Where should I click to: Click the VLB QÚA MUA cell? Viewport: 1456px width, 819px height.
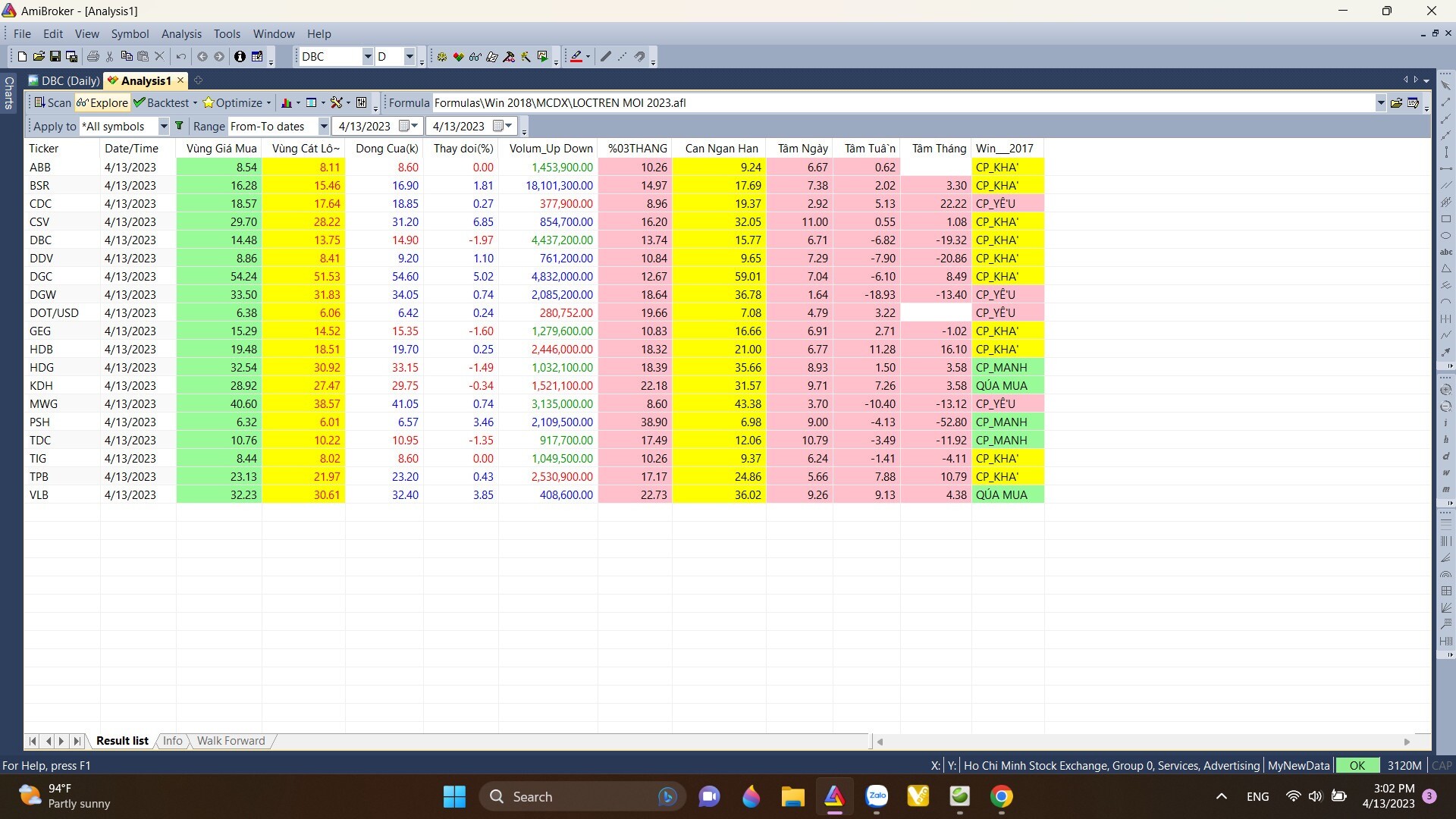pyautogui.click(x=1008, y=495)
